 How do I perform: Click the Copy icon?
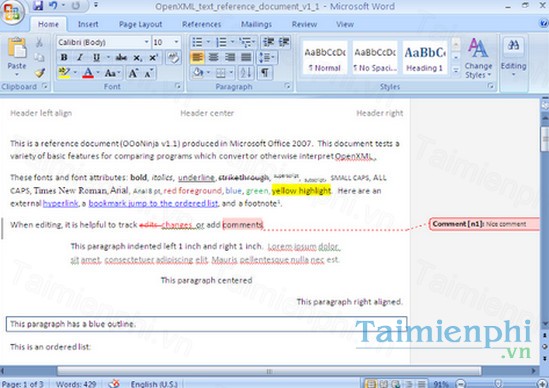click(x=39, y=57)
